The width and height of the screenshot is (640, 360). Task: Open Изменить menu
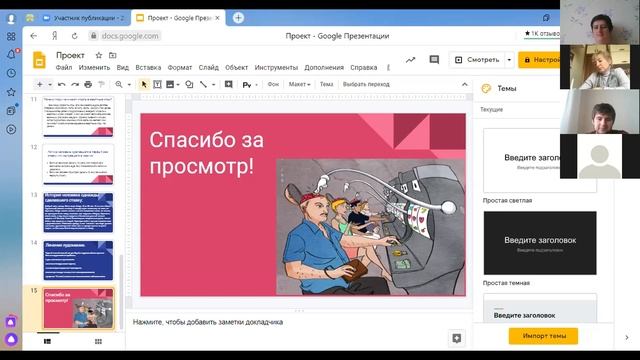click(94, 68)
